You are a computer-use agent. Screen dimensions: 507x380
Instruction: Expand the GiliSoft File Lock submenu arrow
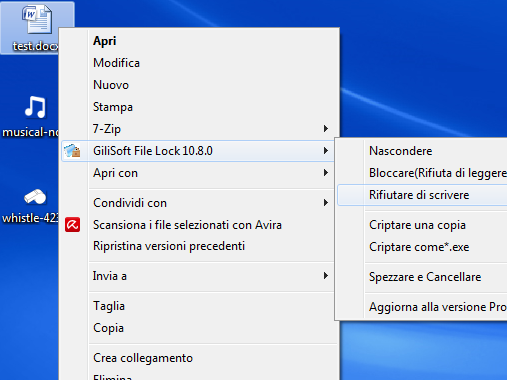click(x=326, y=151)
